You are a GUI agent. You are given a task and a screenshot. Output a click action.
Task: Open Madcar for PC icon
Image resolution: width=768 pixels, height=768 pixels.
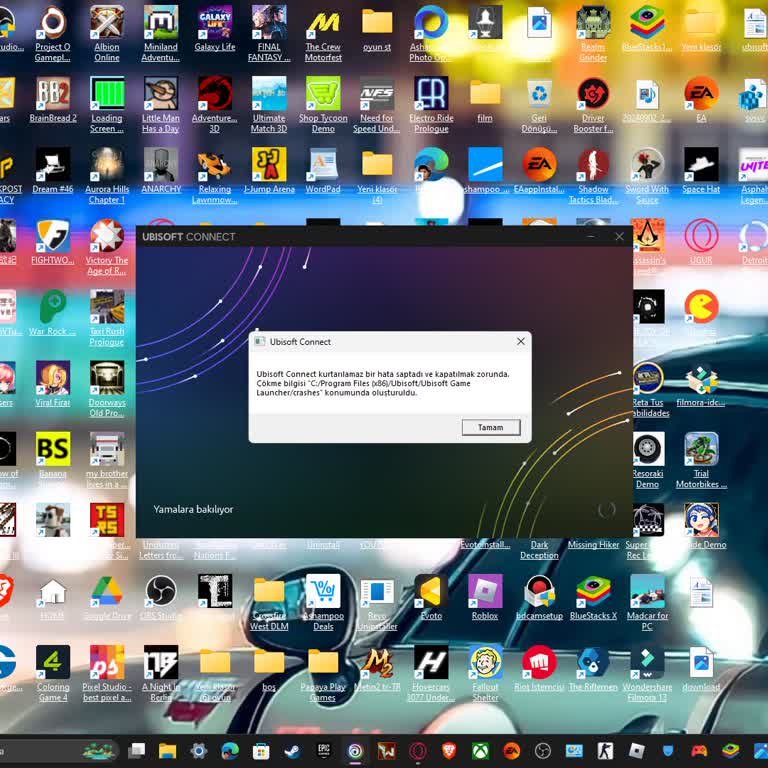click(x=648, y=602)
